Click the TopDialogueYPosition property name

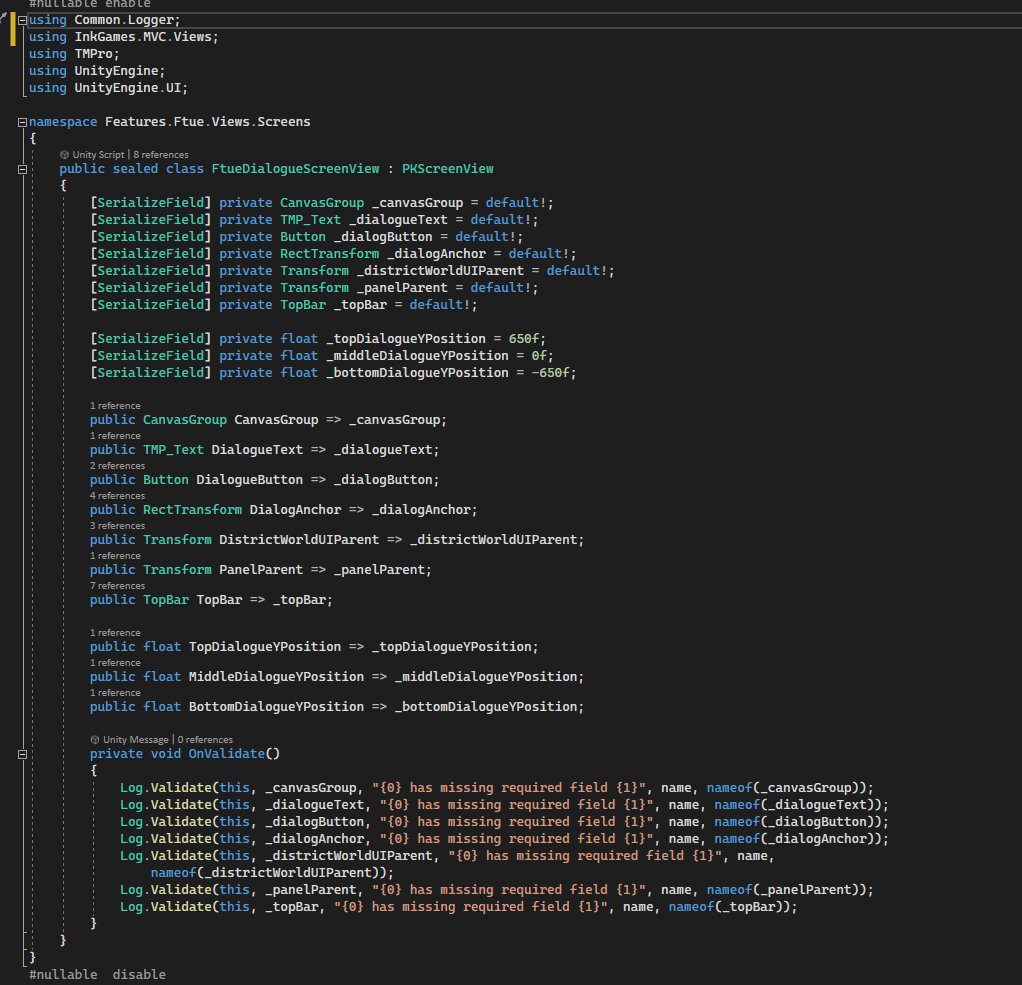click(x=265, y=647)
